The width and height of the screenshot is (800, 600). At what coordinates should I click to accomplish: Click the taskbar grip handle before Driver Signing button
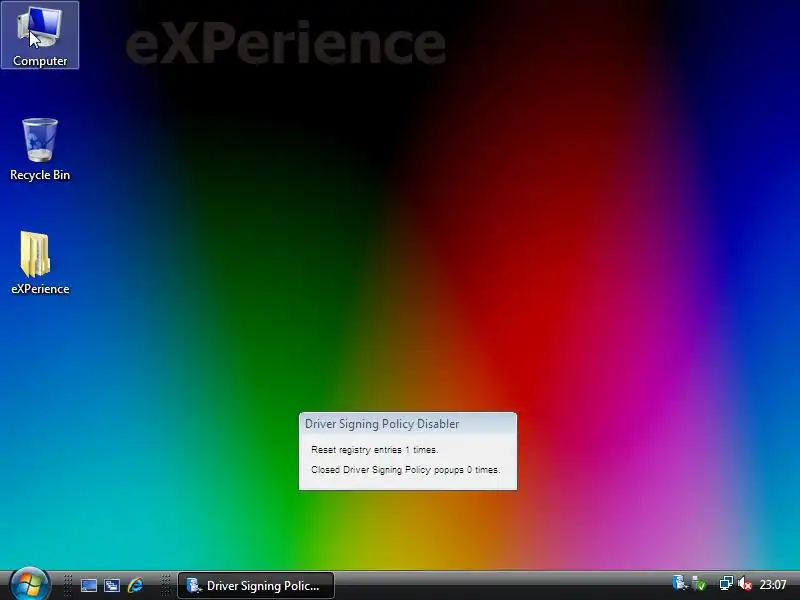coord(166,585)
